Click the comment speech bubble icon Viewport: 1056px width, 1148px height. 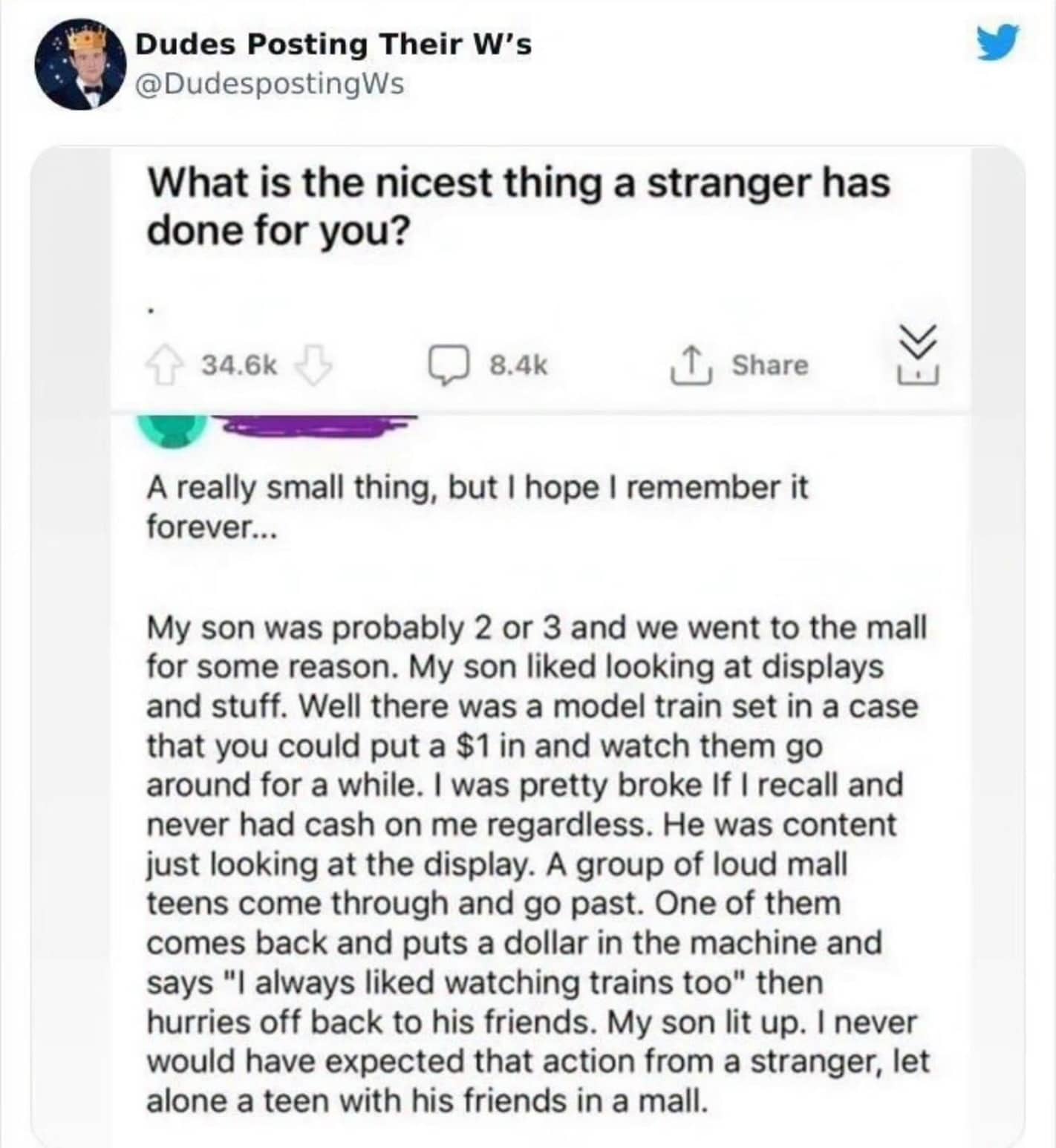click(448, 365)
